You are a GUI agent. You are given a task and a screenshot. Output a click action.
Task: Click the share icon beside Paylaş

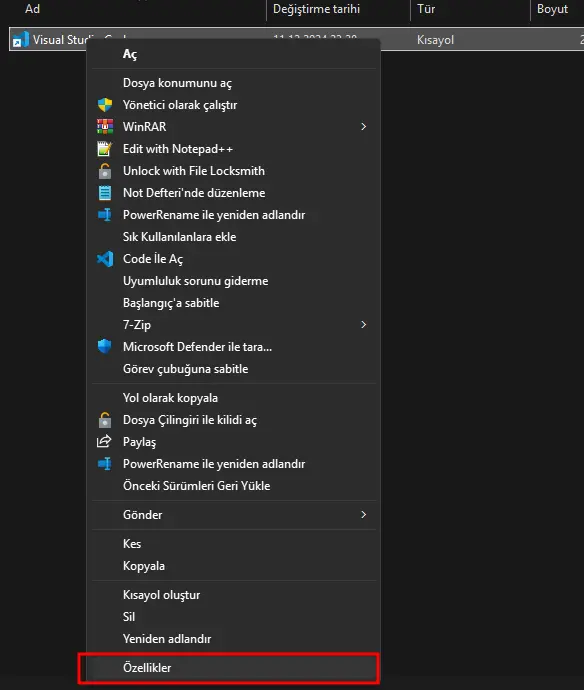coord(104,441)
